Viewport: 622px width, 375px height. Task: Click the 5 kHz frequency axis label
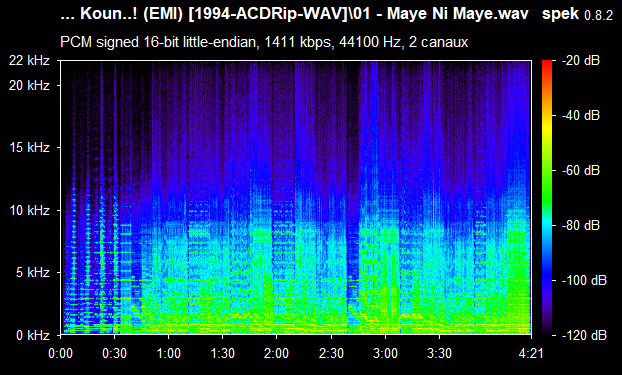coord(33,273)
